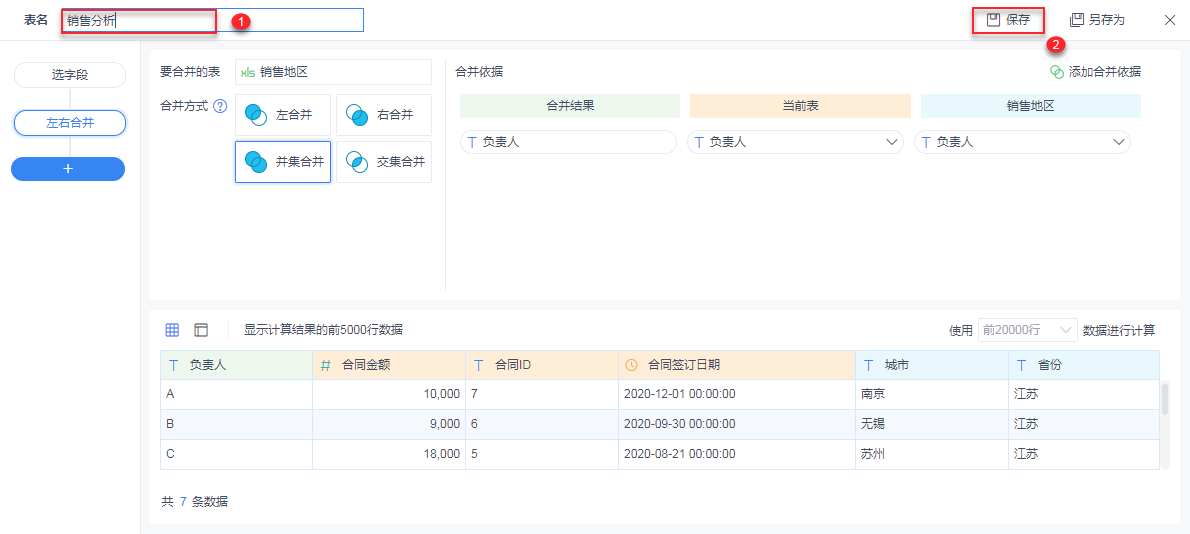The height and width of the screenshot is (534, 1190).
Task: Click the plus button to add step
Action: [68, 169]
